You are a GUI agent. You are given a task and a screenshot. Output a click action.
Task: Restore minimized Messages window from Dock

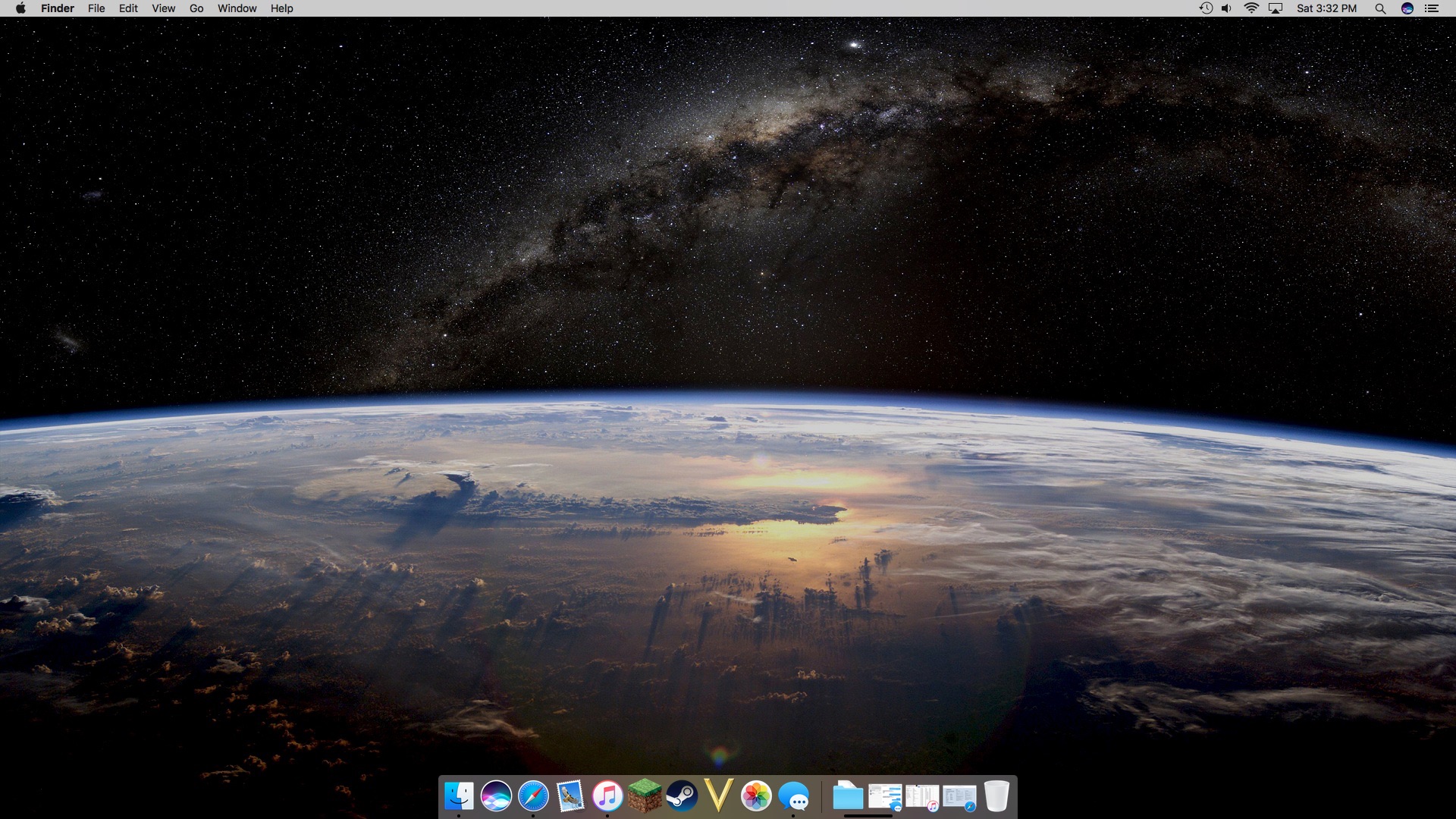click(885, 797)
